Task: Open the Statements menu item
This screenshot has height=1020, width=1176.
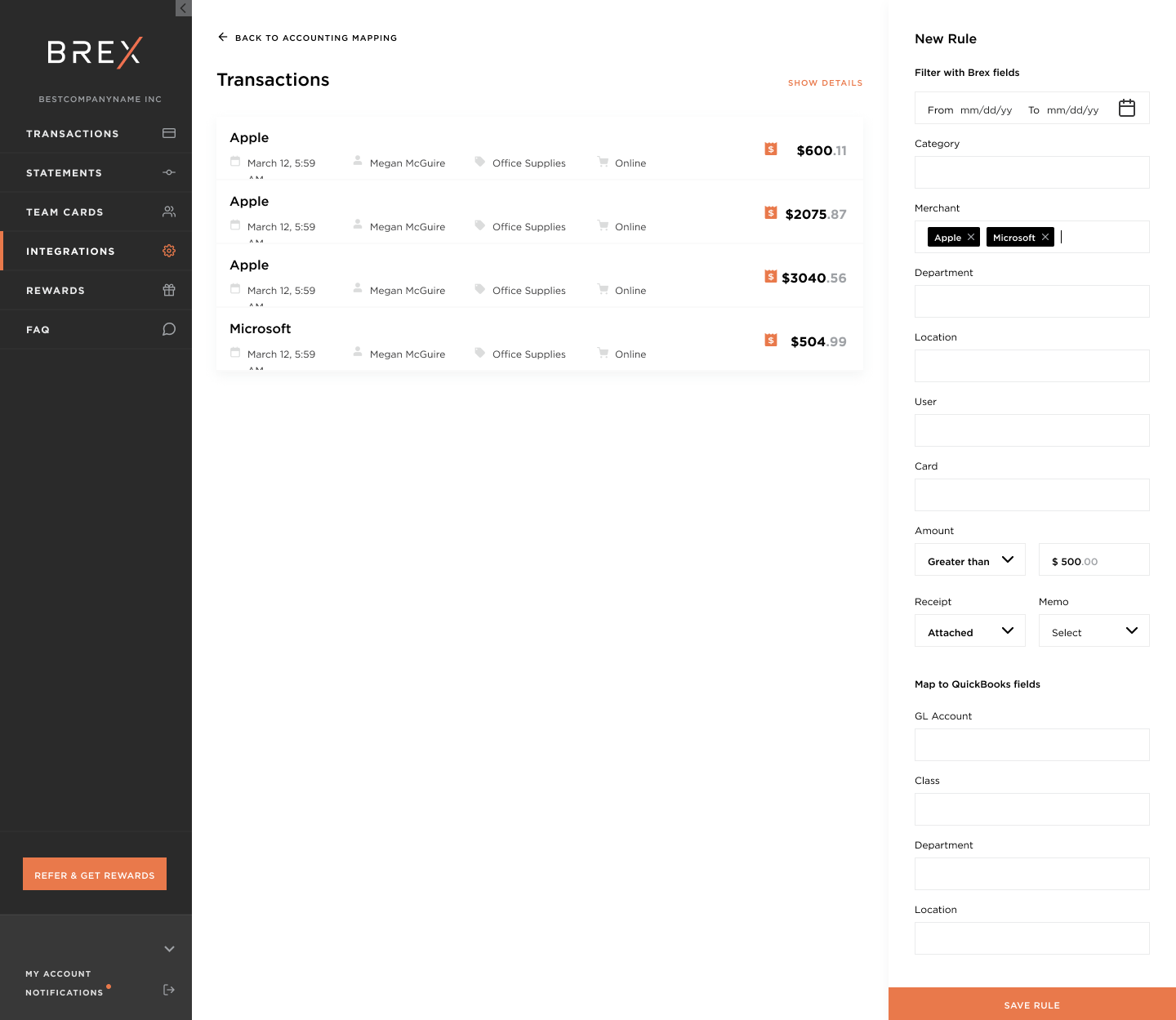Action: 96,172
